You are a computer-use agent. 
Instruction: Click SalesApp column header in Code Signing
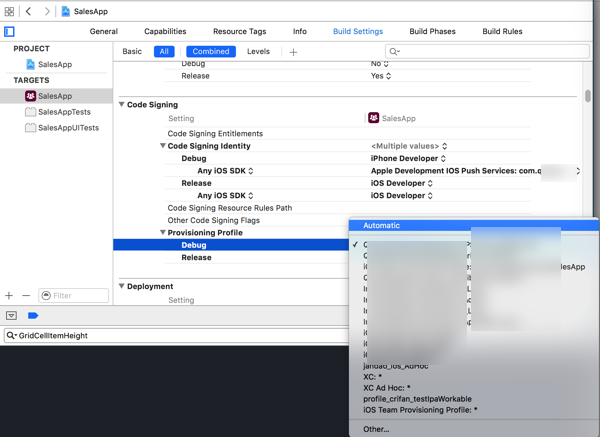(x=392, y=118)
